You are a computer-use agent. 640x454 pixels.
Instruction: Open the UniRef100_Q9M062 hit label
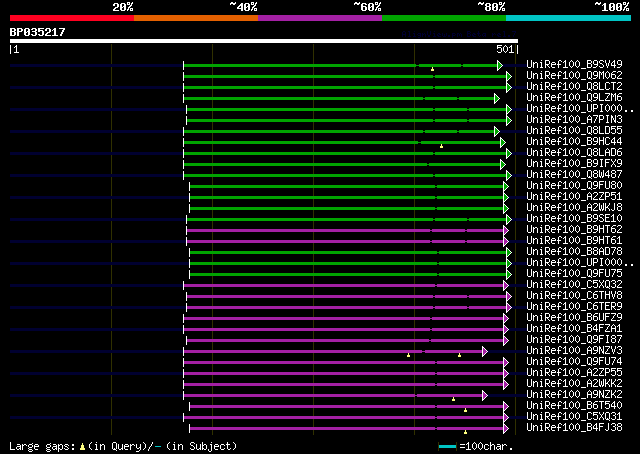tap(574, 76)
